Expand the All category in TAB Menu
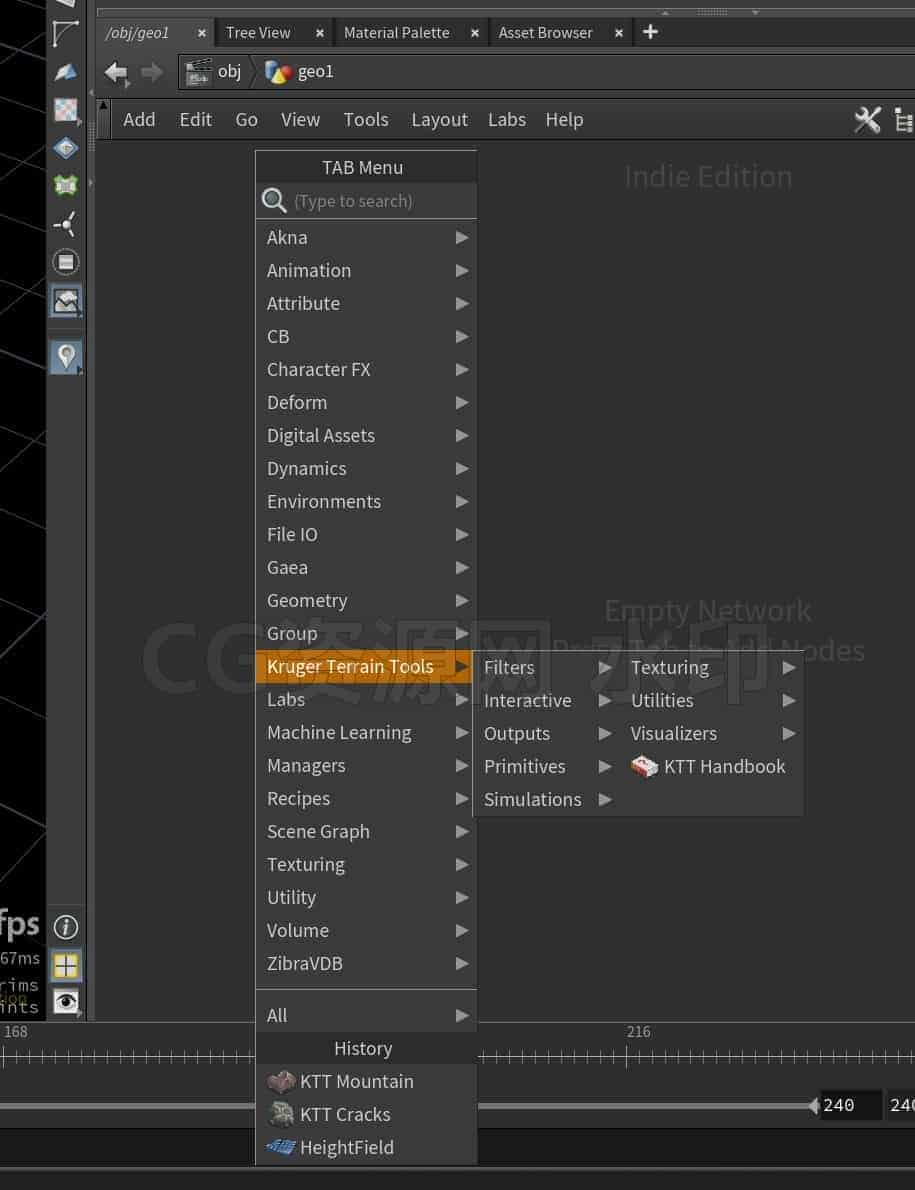The width and height of the screenshot is (915, 1190). click(366, 1015)
